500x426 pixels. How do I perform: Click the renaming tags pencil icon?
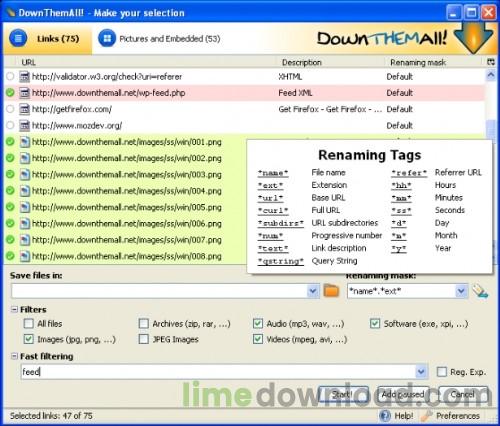point(480,291)
